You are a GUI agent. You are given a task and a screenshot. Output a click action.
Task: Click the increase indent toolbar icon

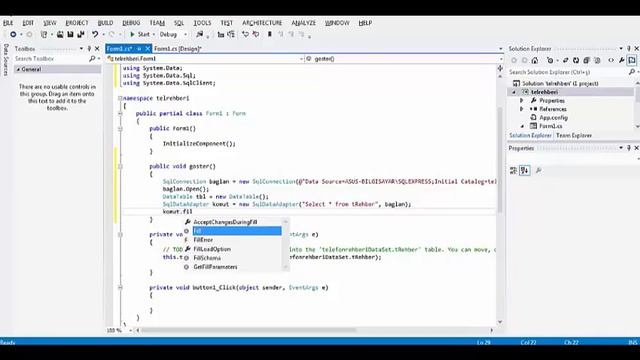pos(231,35)
